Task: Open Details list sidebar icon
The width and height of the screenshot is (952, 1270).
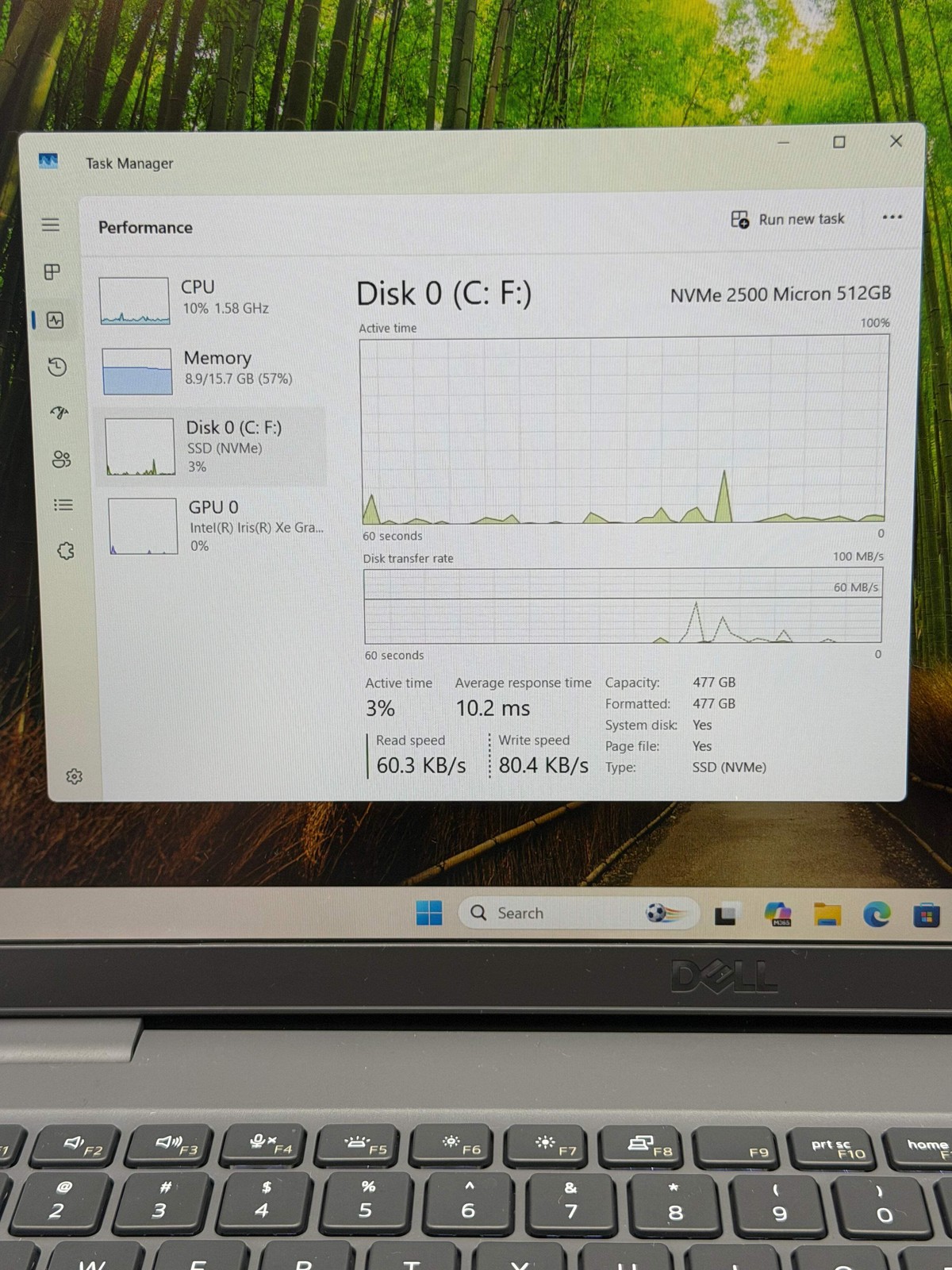Action: 63,505
